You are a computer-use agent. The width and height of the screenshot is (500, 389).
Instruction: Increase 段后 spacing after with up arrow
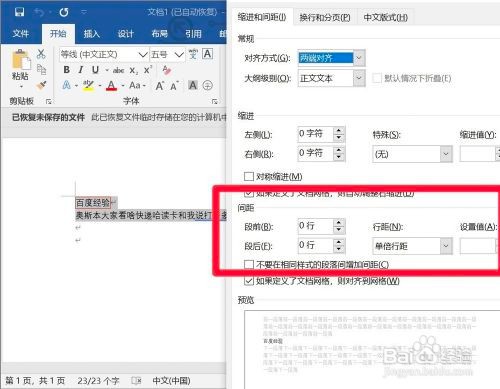[339, 242]
